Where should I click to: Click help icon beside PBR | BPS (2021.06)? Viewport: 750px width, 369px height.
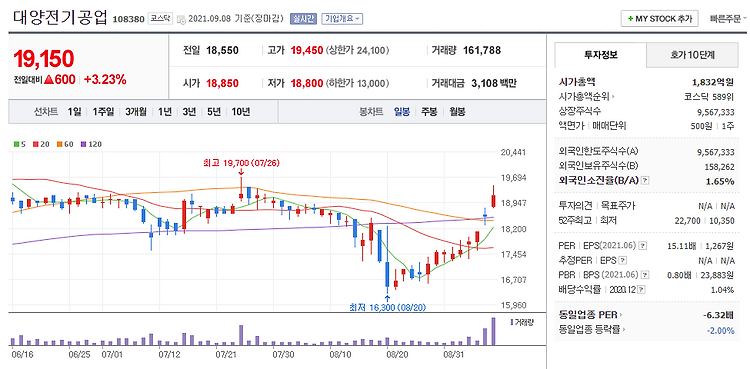pyautogui.click(x=645, y=275)
